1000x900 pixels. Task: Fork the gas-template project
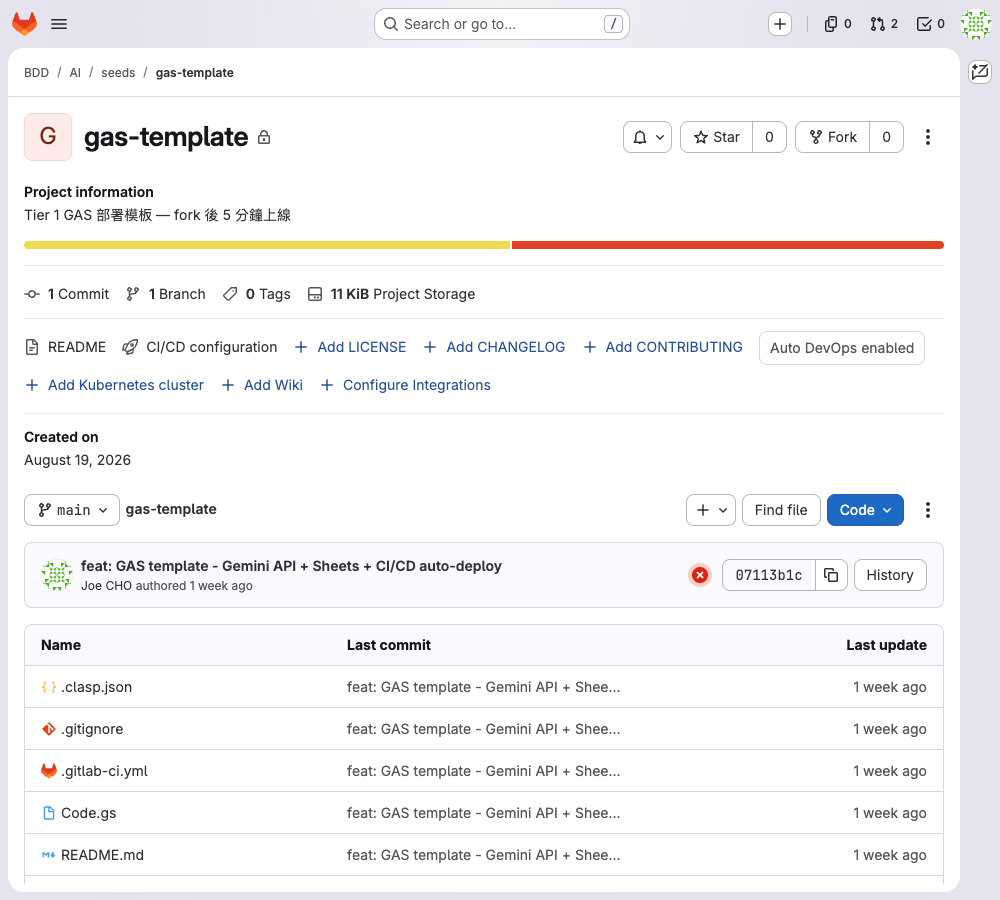tap(832, 137)
